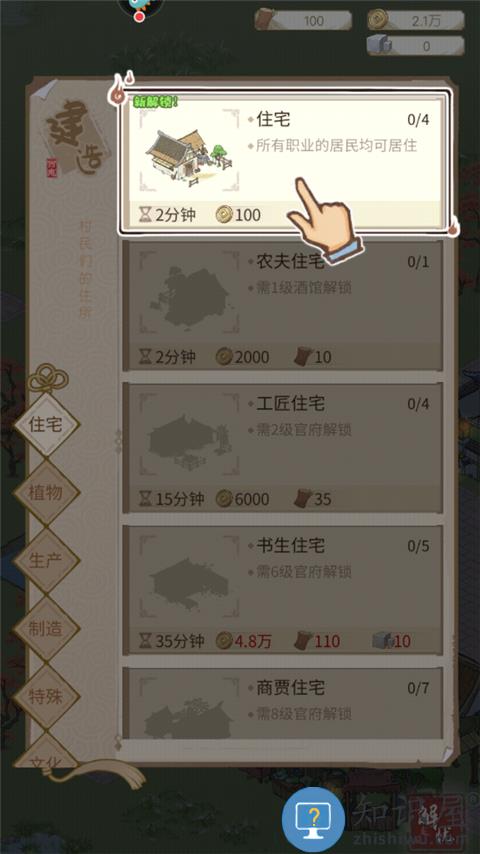Image resolution: width=480 pixels, height=854 pixels.
Task: Tap the locked 农夫住宅 card
Action: pos(282,306)
